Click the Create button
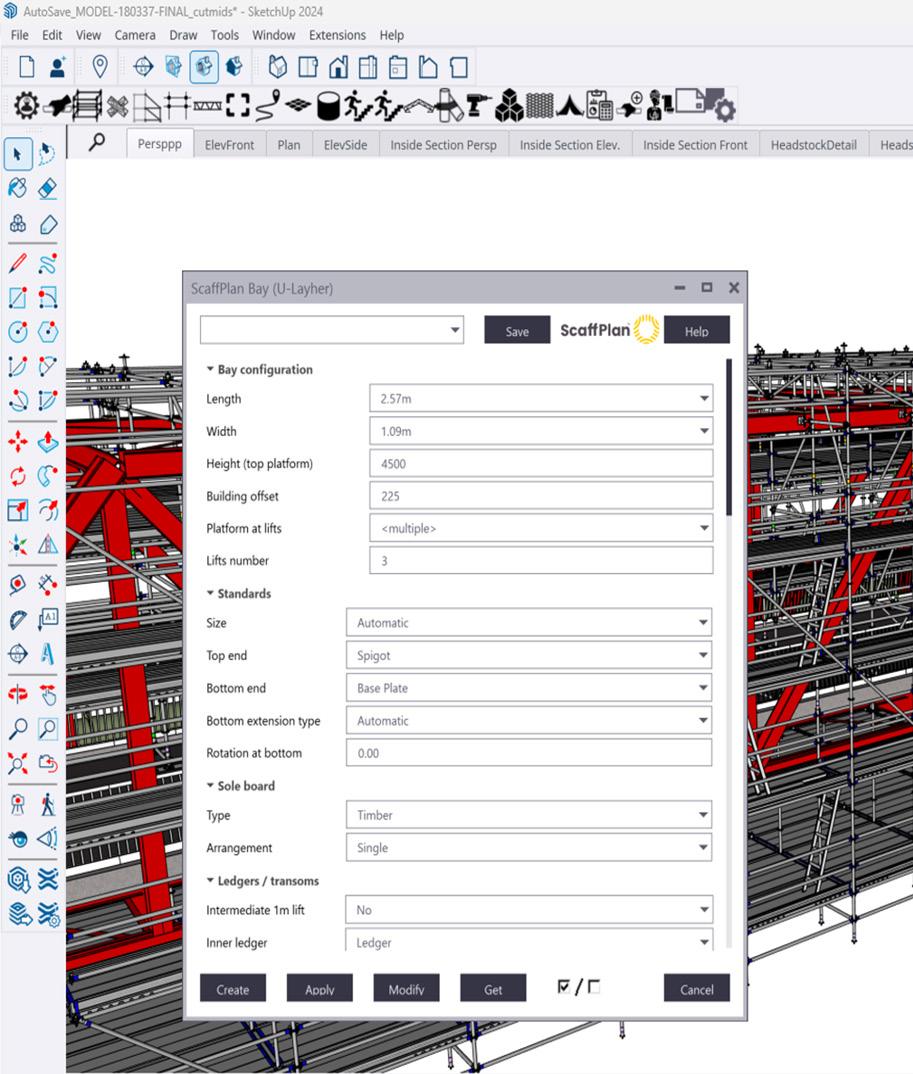Viewport: 913px width, 1074px height. [x=233, y=988]
